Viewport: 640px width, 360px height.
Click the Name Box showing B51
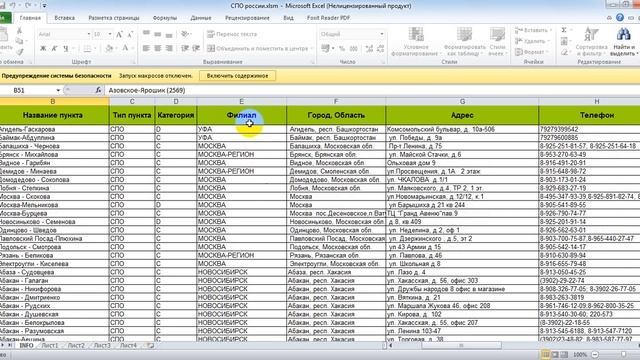click(x=28, y=90)
